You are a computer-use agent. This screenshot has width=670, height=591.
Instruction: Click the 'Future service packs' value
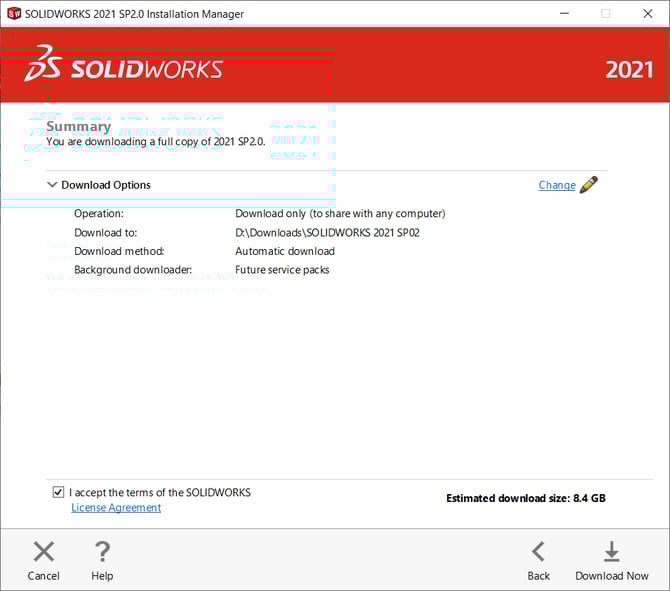(x=282, y=270)
